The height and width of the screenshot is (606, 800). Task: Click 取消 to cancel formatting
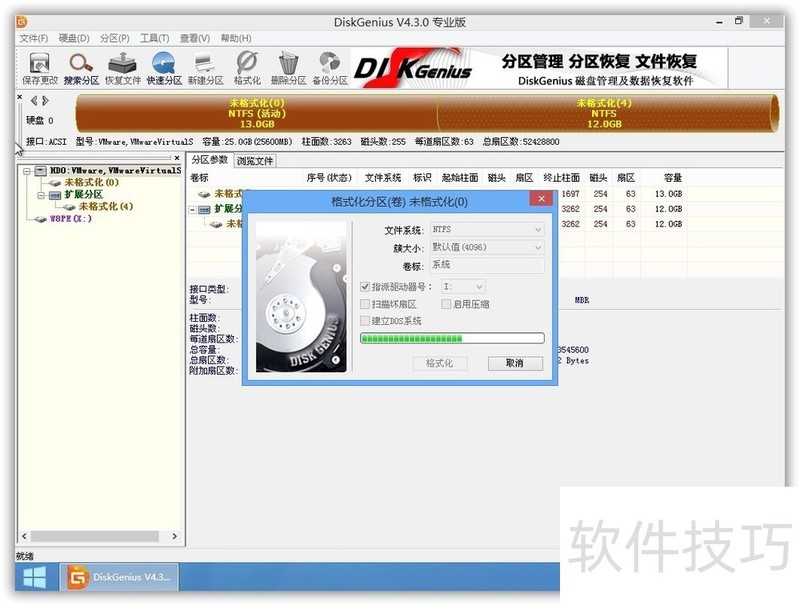[515, 363]
